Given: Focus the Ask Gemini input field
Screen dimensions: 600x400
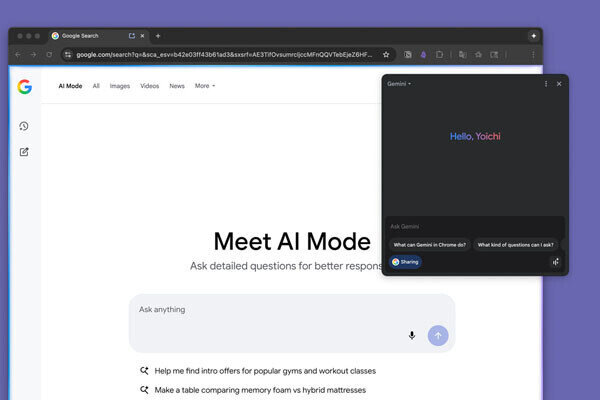Looking at the screenshot, I should click(x=474, y=227).
